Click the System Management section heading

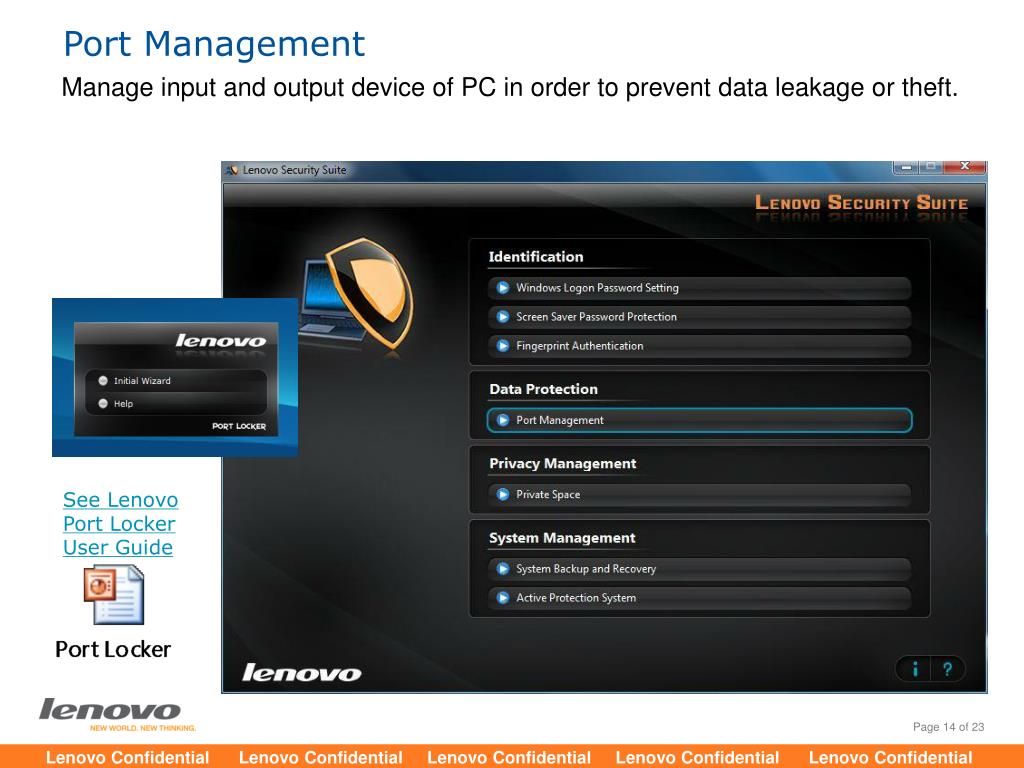[562, 538]
